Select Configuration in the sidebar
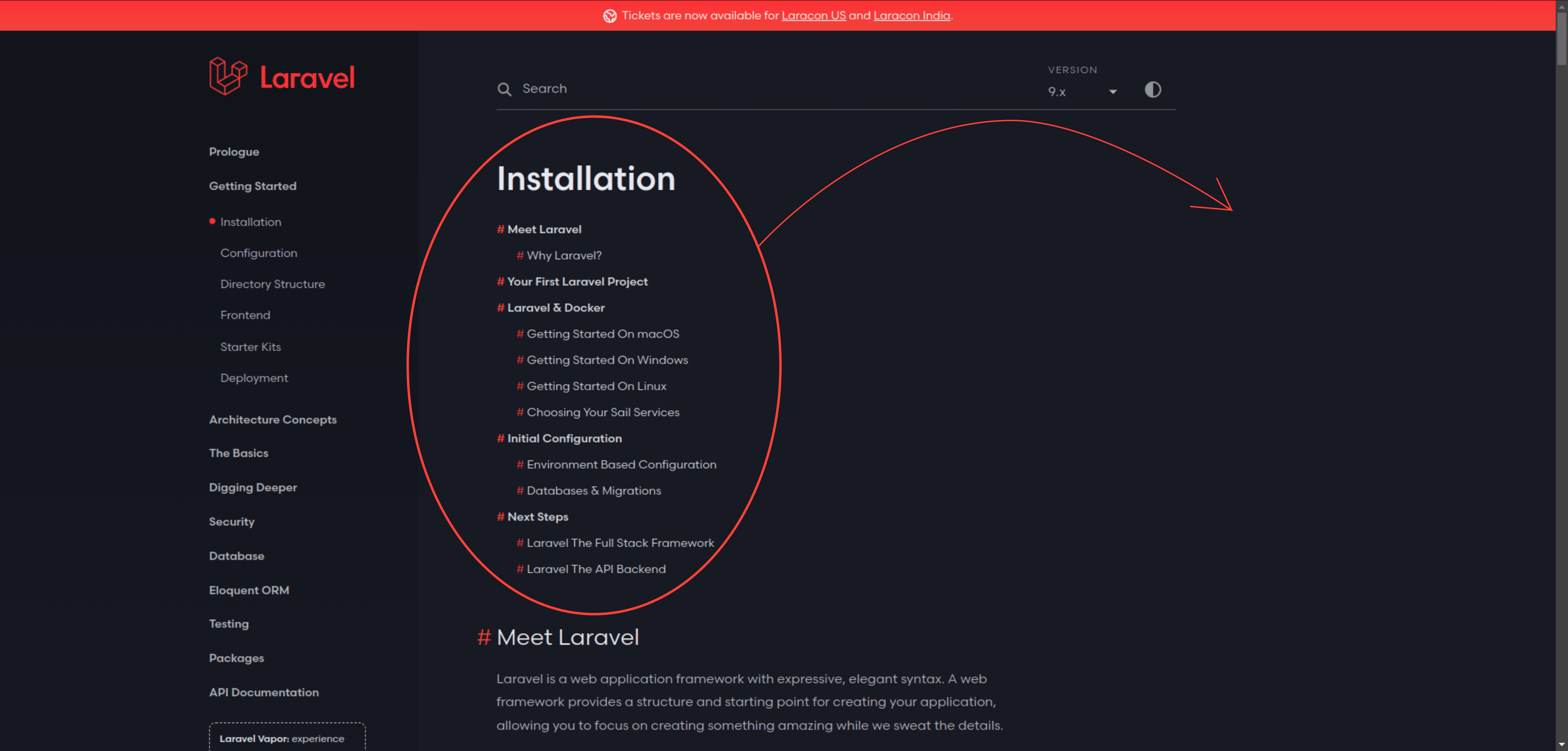Image resolution: width=1568 pixels, height=751 pixels. coord(259,253)
